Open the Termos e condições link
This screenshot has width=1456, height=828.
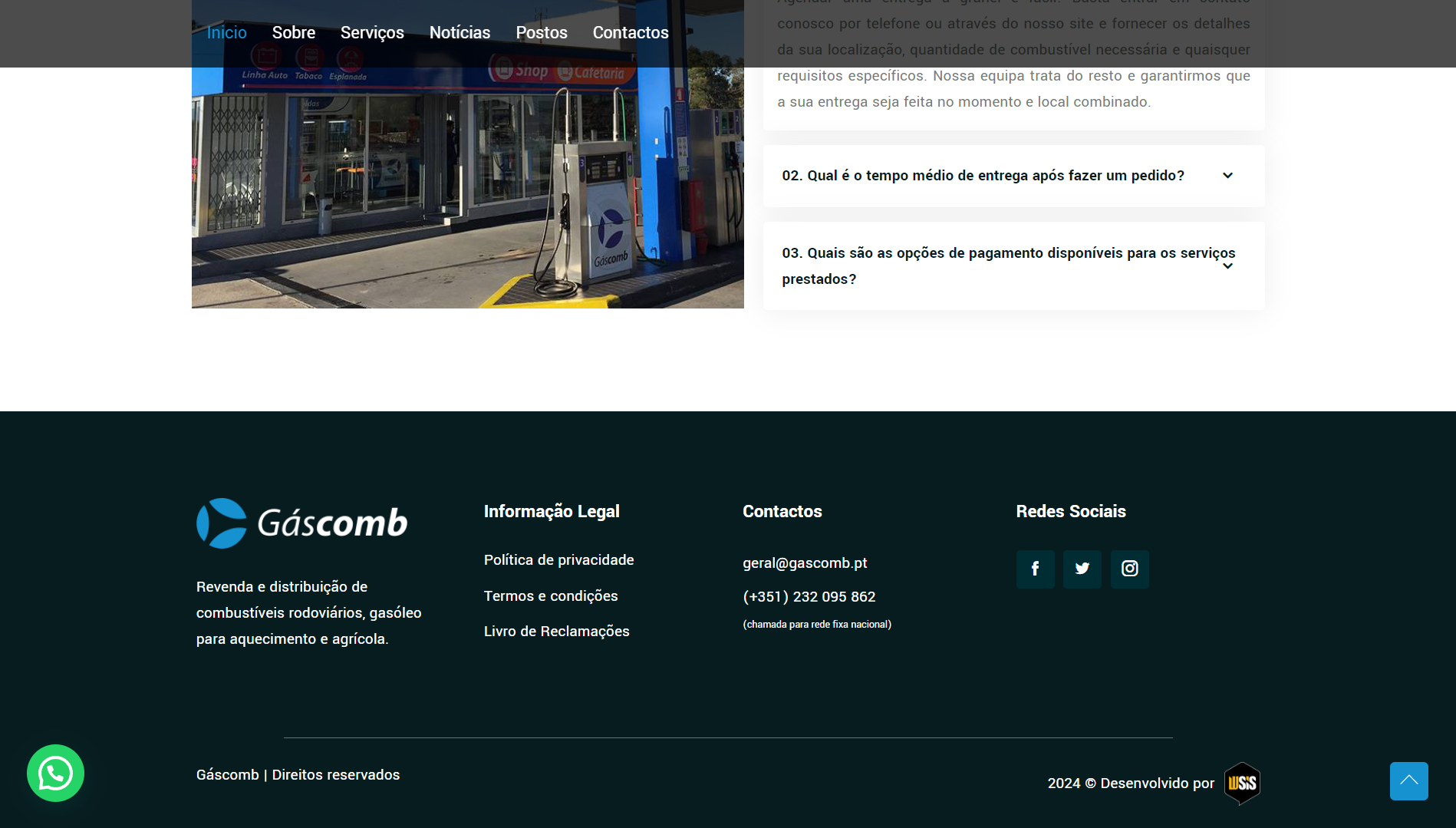[551, 596]
